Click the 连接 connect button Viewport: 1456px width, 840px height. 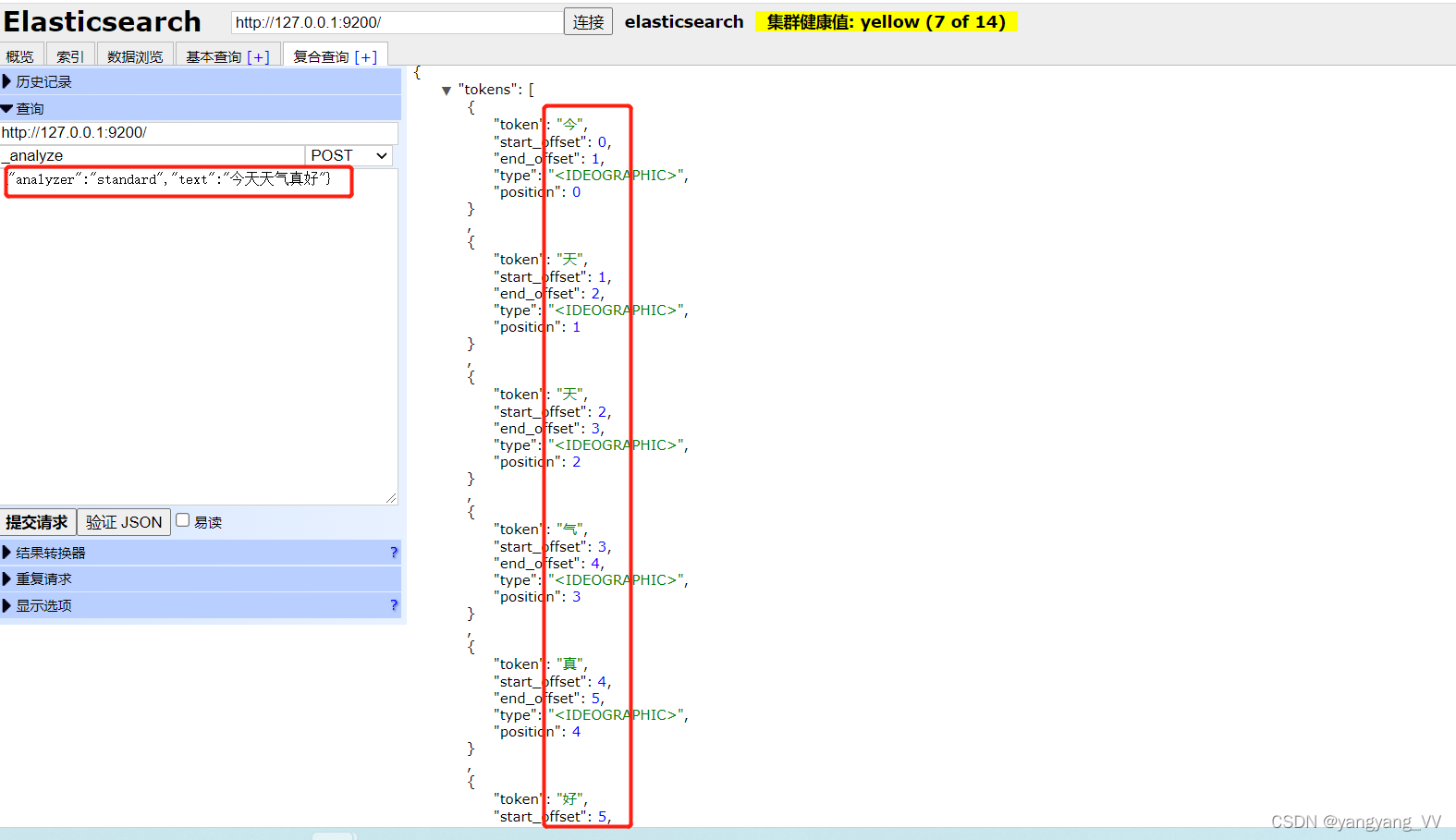click(588, 22)
